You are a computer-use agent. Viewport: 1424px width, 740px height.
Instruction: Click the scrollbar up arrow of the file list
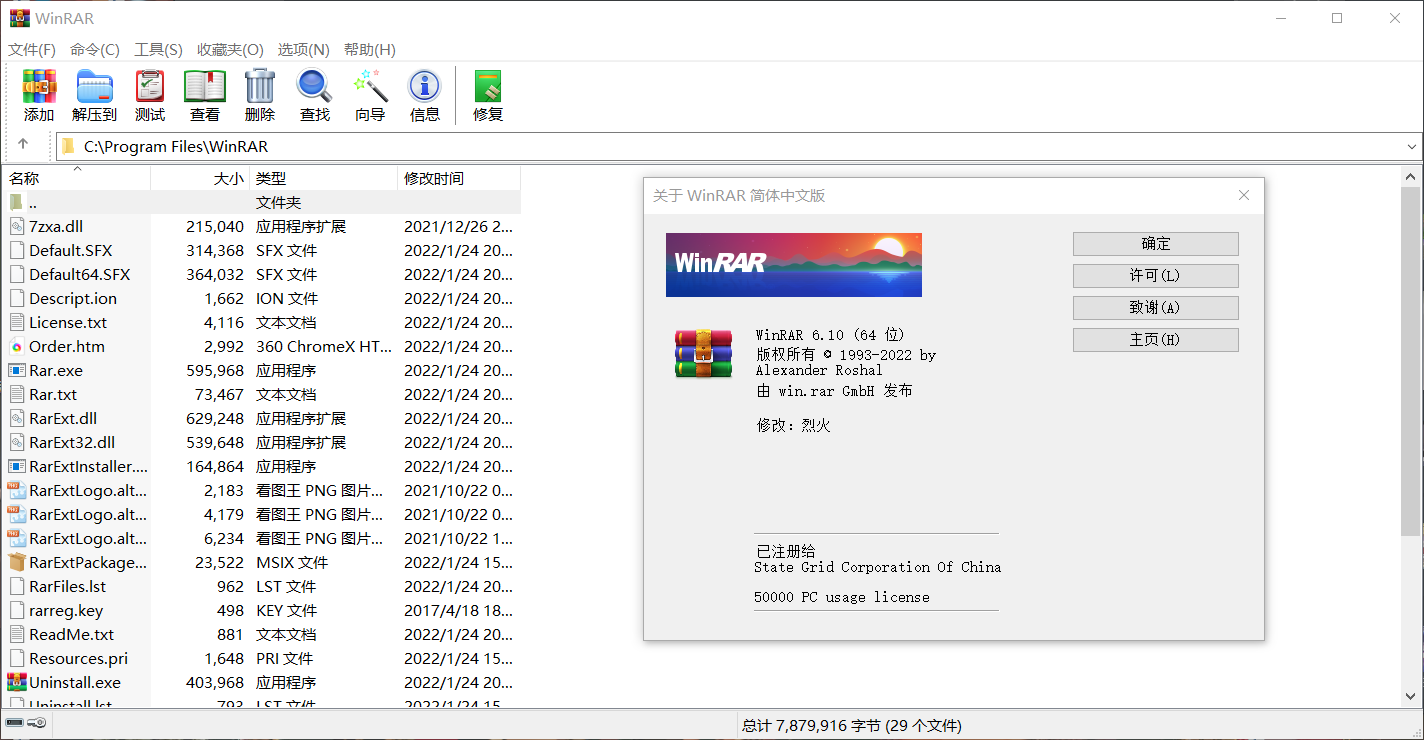click(1411, 176)
